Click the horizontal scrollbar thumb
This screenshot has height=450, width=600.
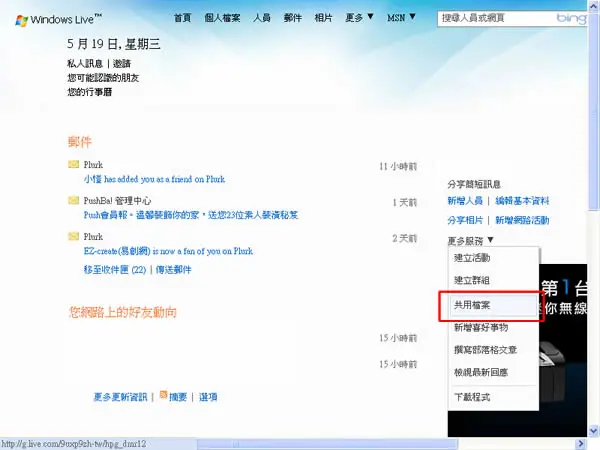coord(329,444)
